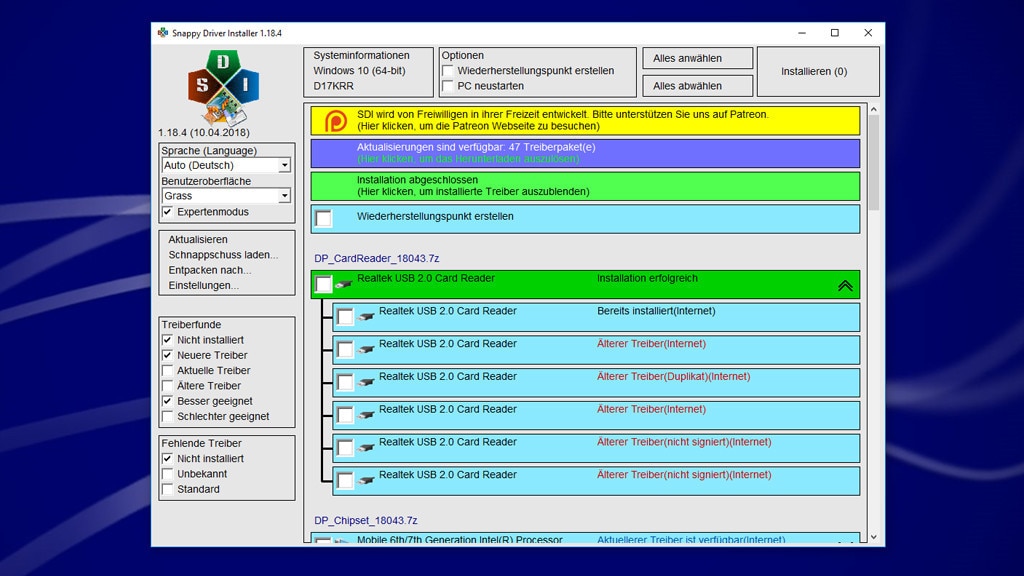This screenshot has width=1024, height=576.
Task: Select the Mobile 6th/7th Generation Intel(R) Processor row
Action: coord(585,539)
